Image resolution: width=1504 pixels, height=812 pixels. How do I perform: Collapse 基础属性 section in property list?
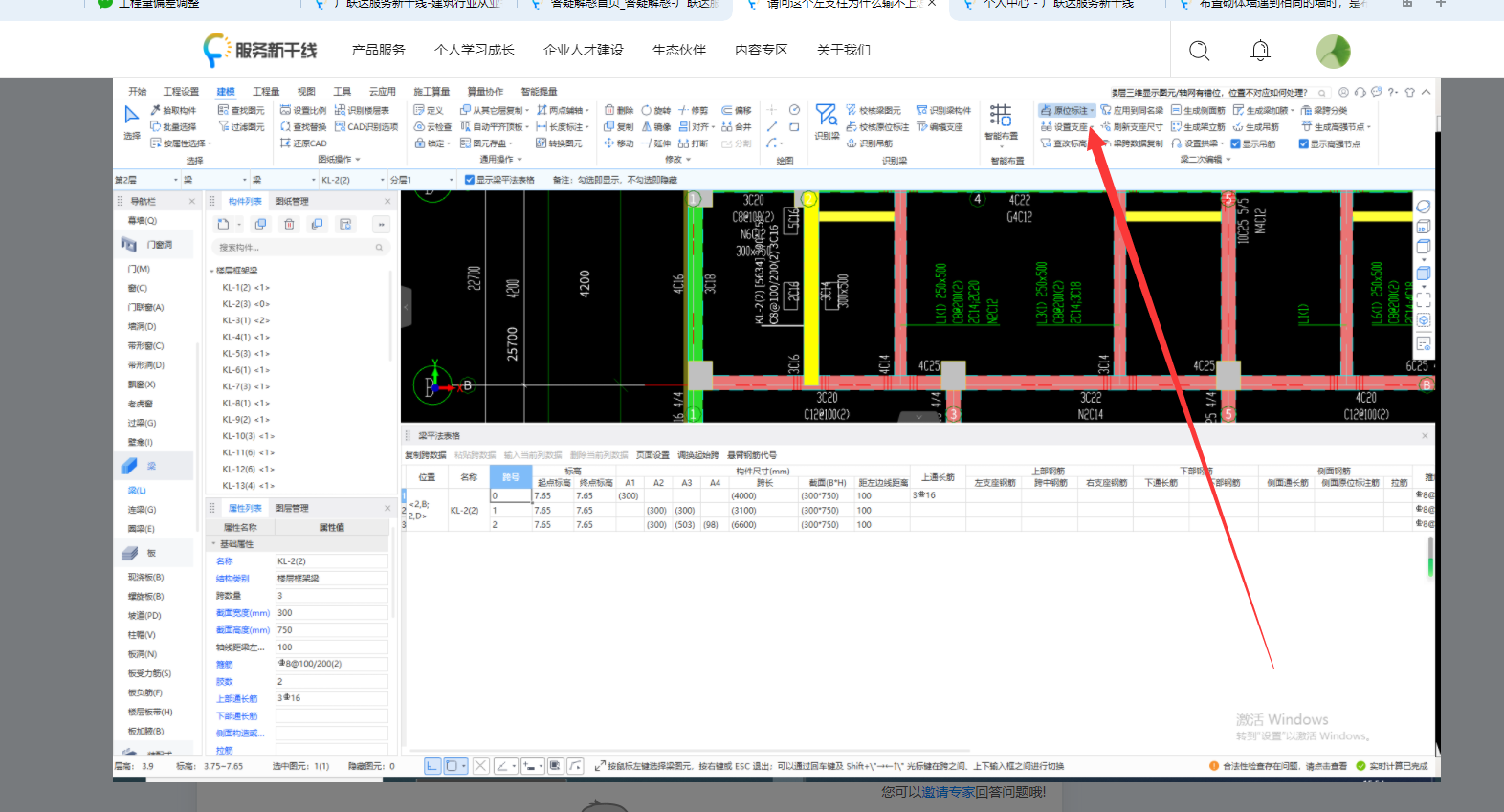214,544
